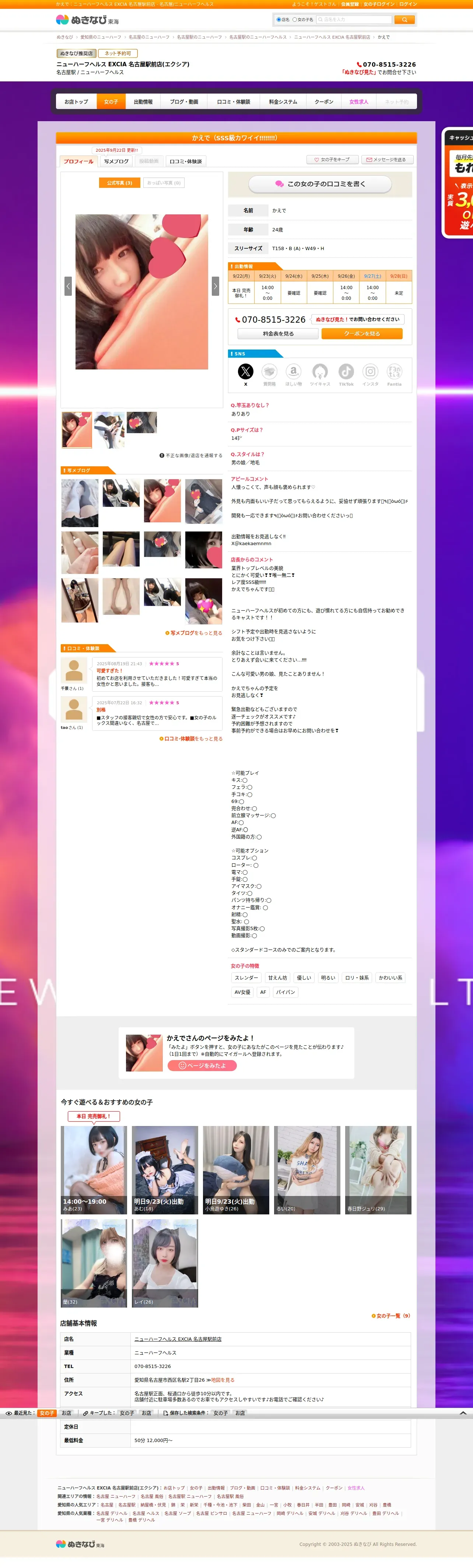The image size is (473, 1568).
Task: Click この女の子の口コミを書く button
Action: click(x=320, y=184)
